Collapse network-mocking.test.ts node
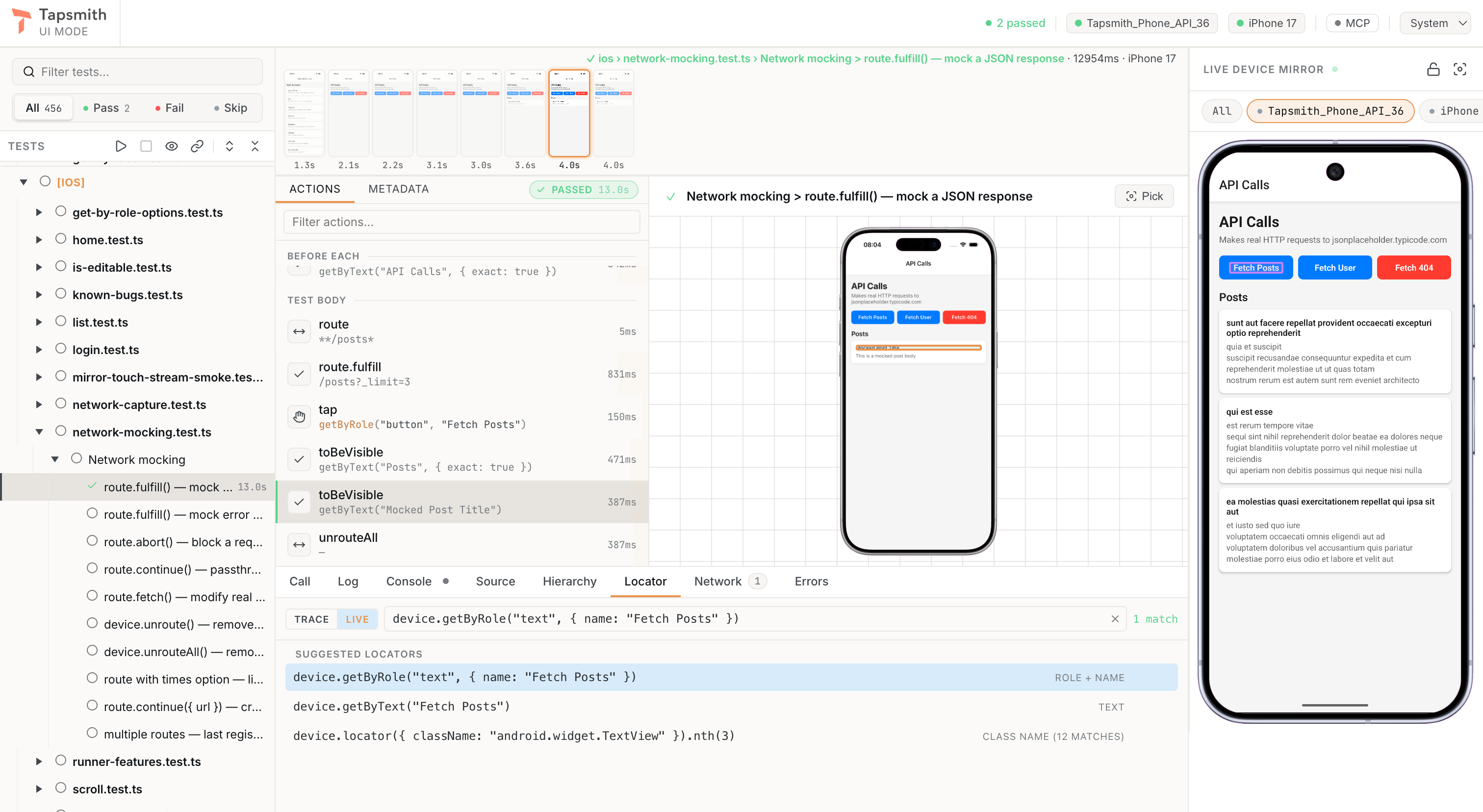 click(39, 432)
